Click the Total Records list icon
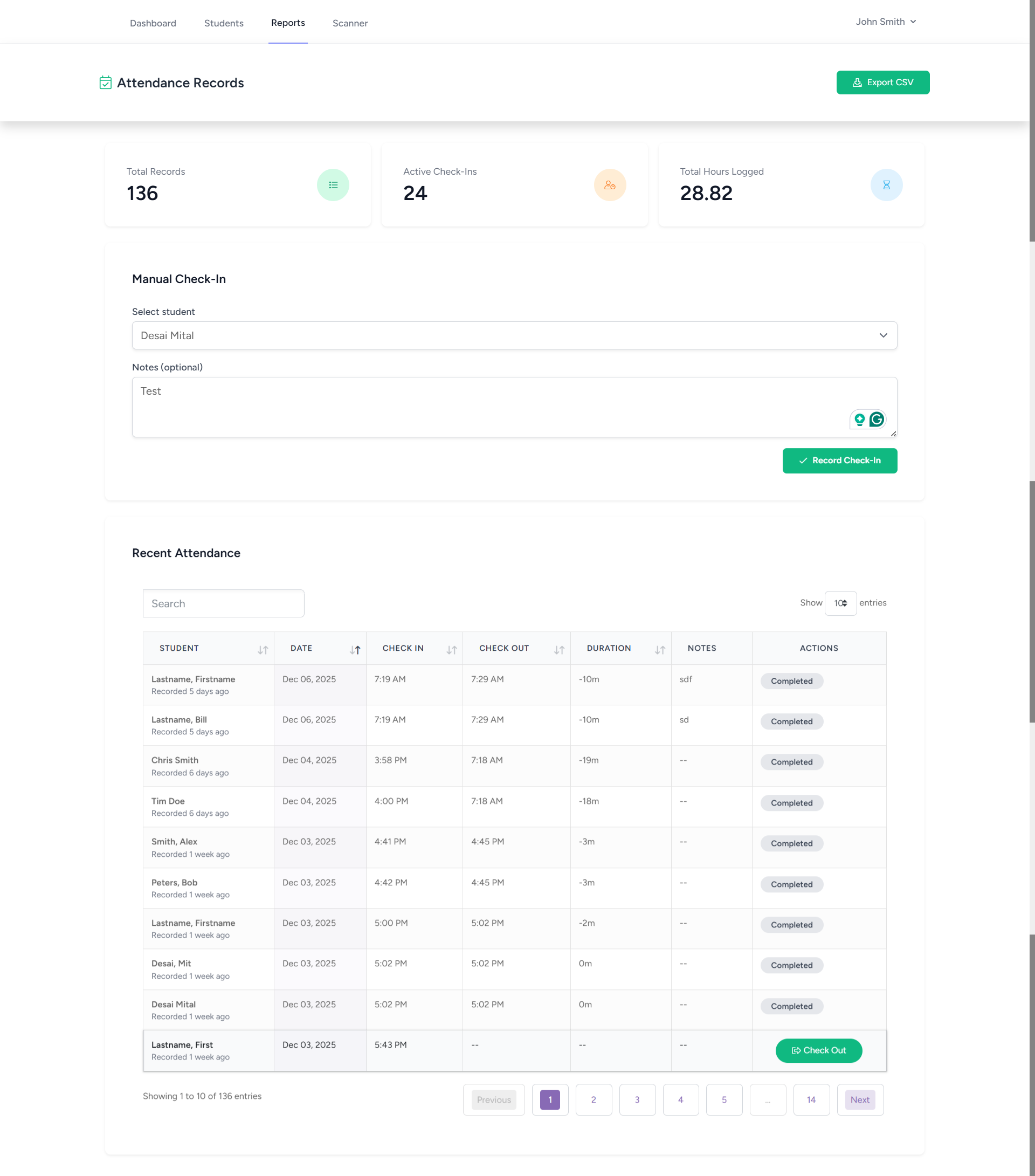This screenshot has height=1176, width=1035. pos(333,185)
